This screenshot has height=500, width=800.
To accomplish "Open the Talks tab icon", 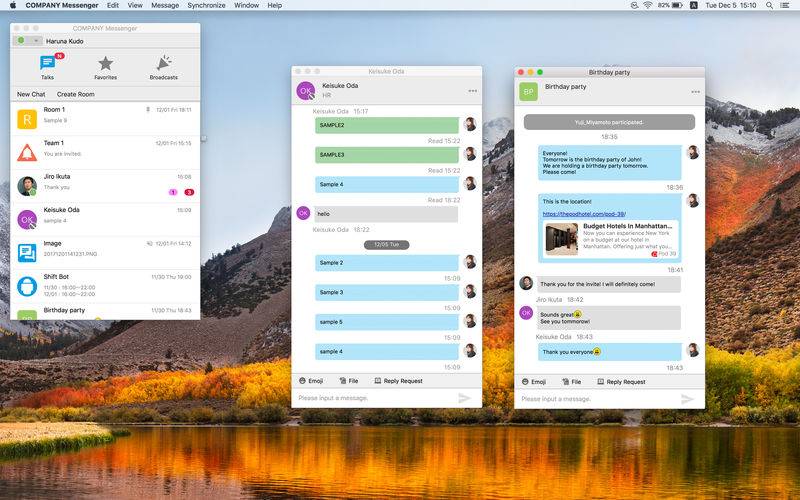I will point(47,63).
